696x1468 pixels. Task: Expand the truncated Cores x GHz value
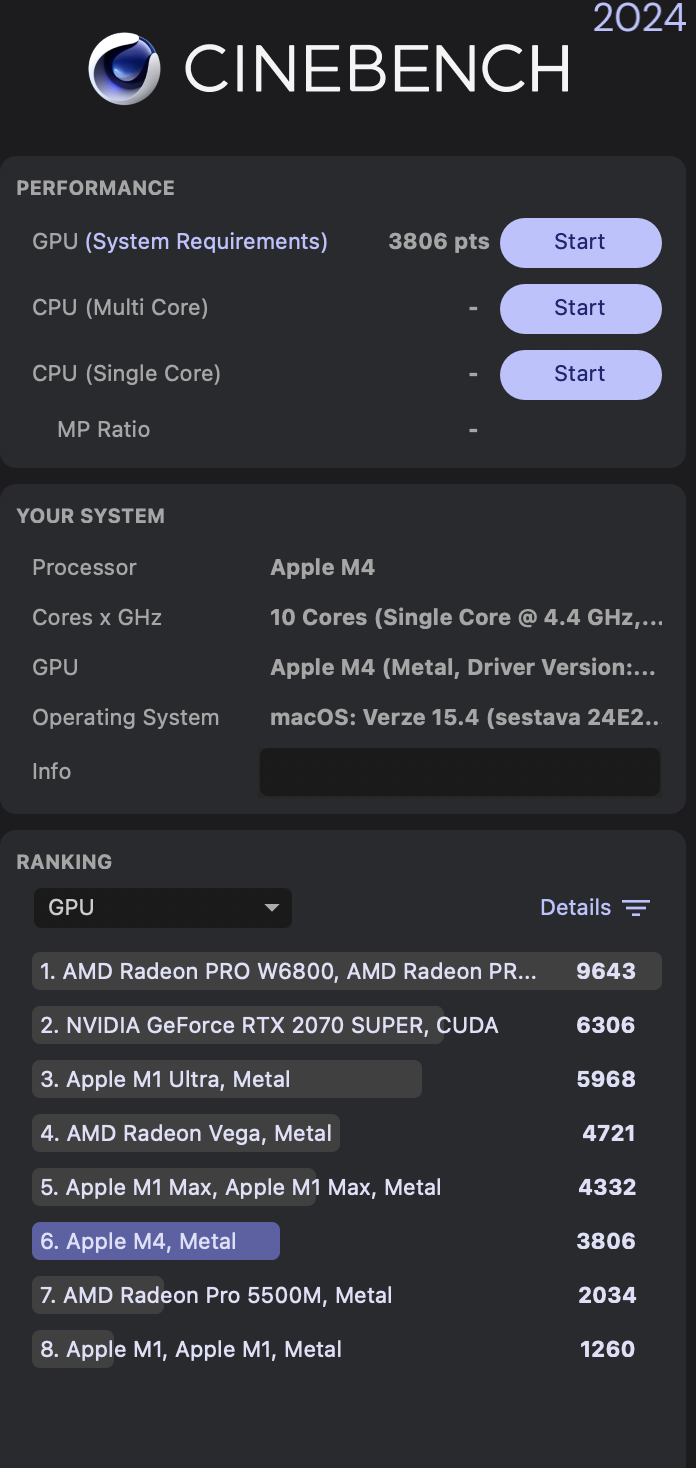[465, 617]
